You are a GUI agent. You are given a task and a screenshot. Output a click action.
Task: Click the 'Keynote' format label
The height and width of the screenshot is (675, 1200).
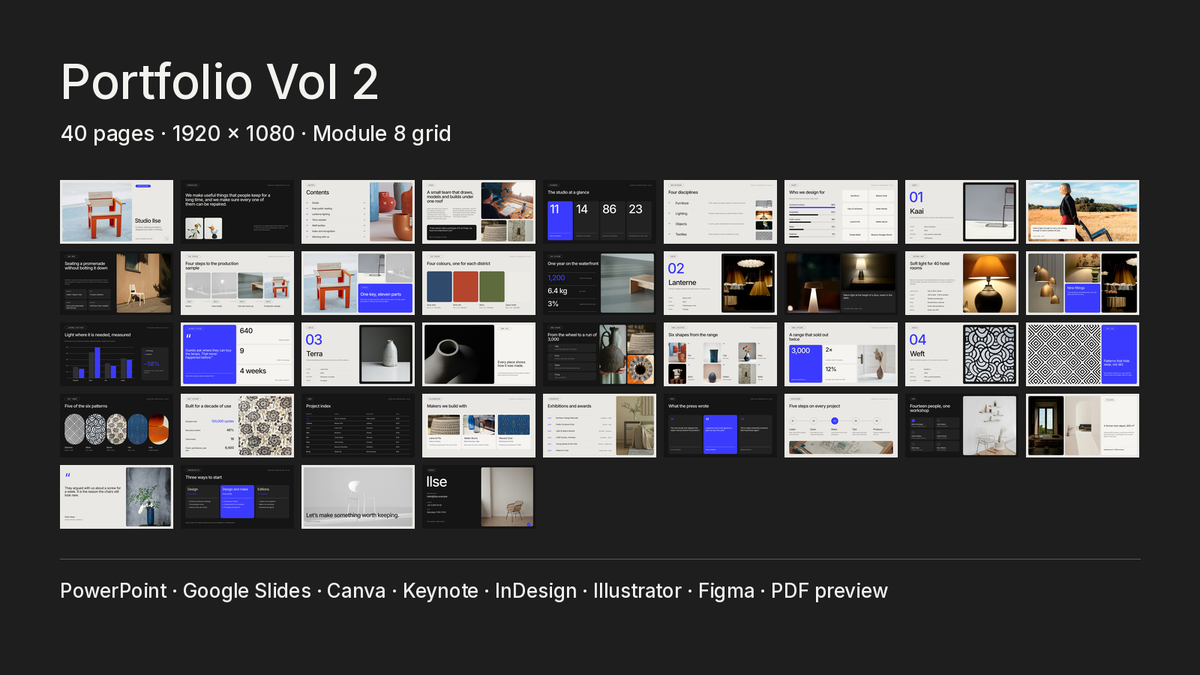441,591
